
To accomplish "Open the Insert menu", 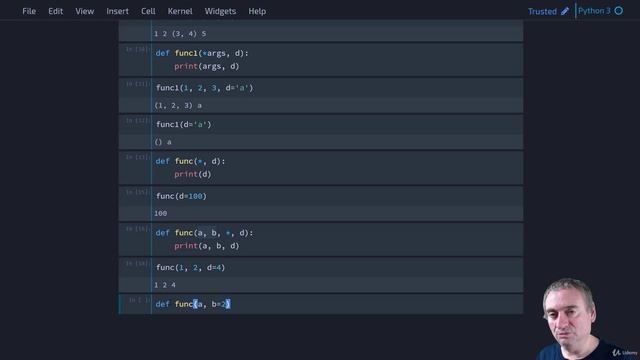I will tap(118, 11).
